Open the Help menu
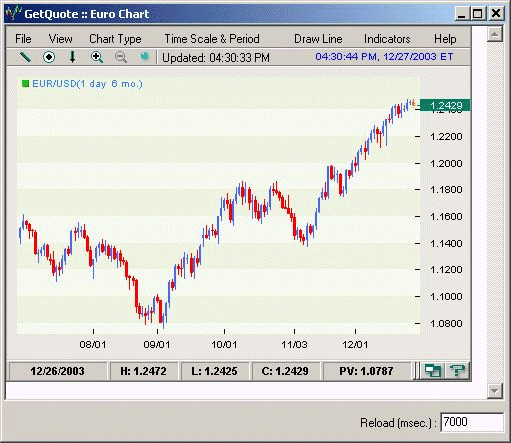This screenshot has height=443, width=511. point(445,39)
